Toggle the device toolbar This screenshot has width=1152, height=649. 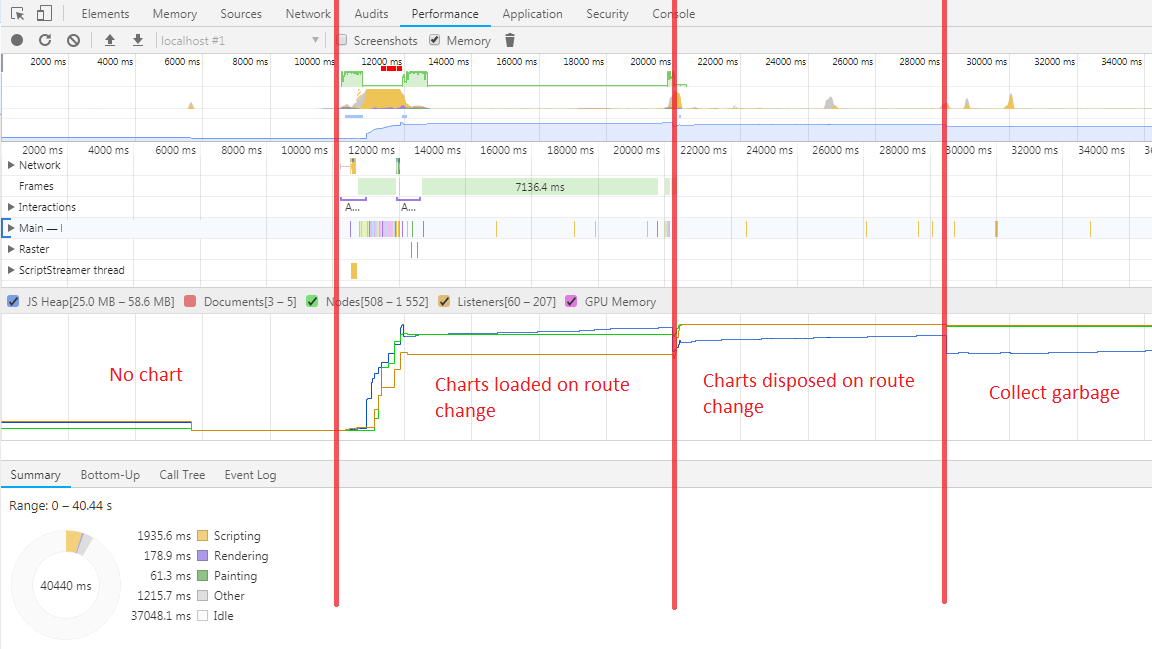(x=41, y=13)
